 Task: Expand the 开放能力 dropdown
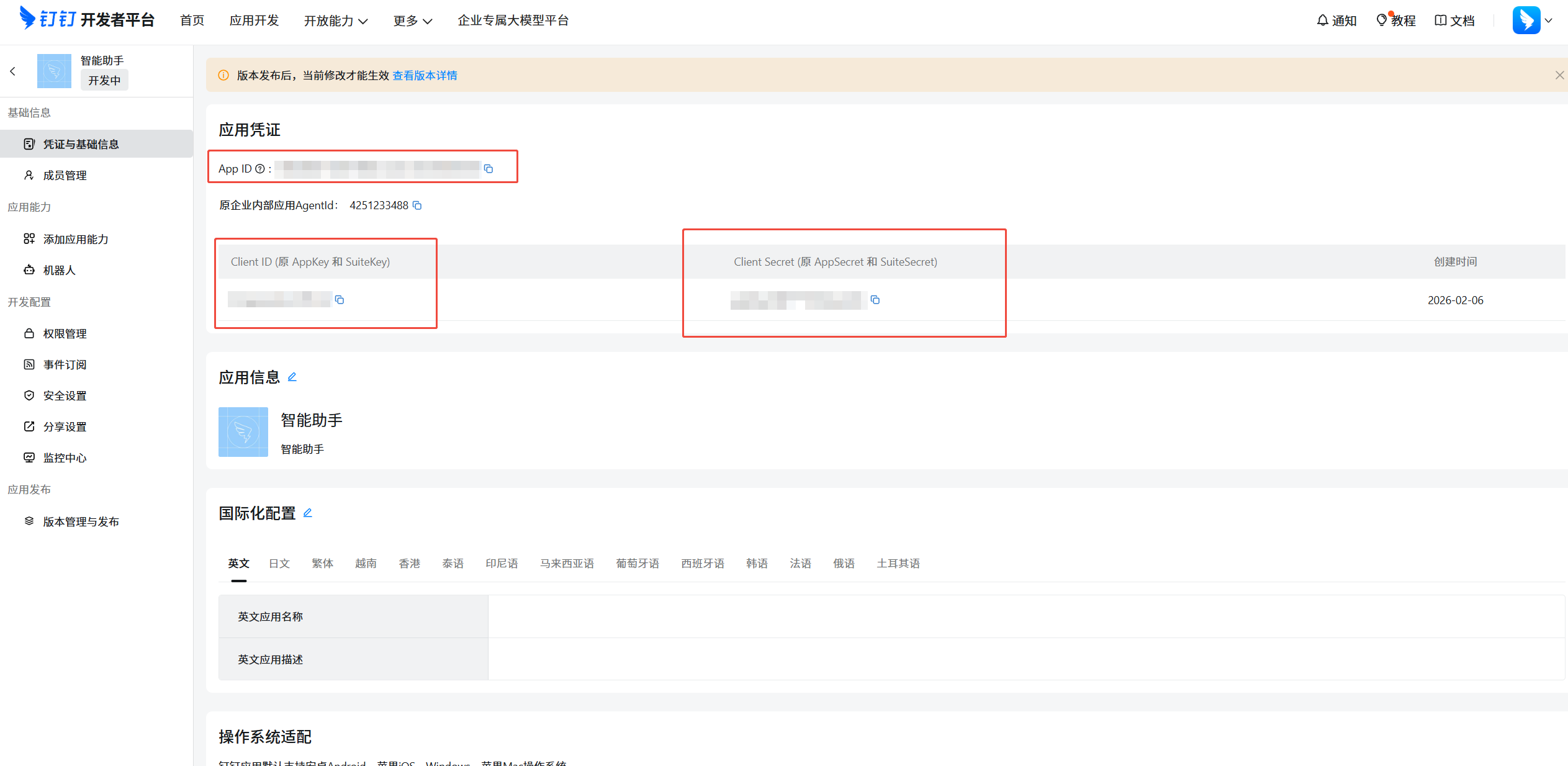pyautogui.click(x=336, y=20)
